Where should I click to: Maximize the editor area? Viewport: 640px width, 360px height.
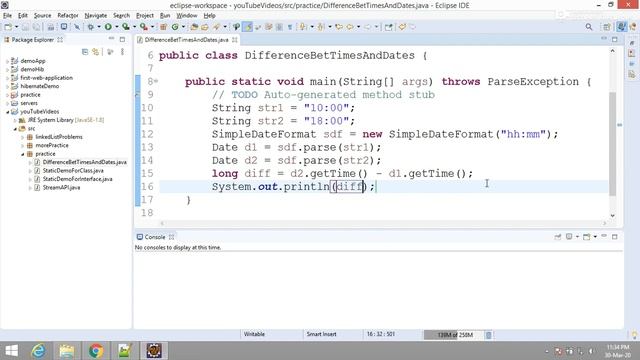pyautogui.click(x=615, y=39)
